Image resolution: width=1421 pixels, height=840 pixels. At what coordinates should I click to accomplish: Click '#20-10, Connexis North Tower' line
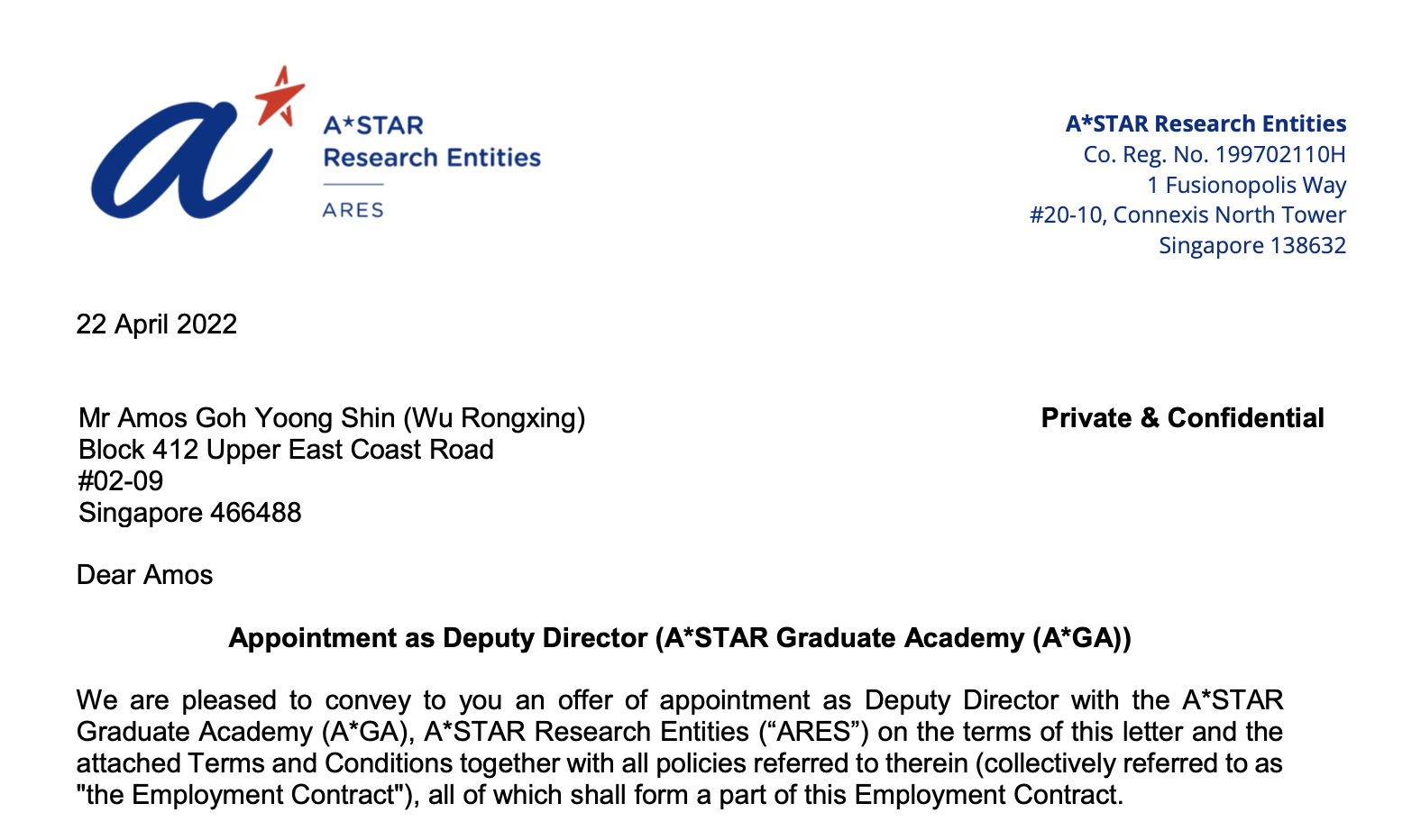1187,215
